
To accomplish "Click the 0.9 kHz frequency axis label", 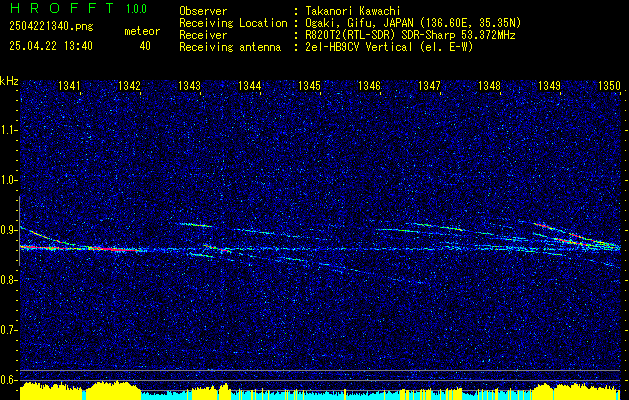I will (8, 230).
